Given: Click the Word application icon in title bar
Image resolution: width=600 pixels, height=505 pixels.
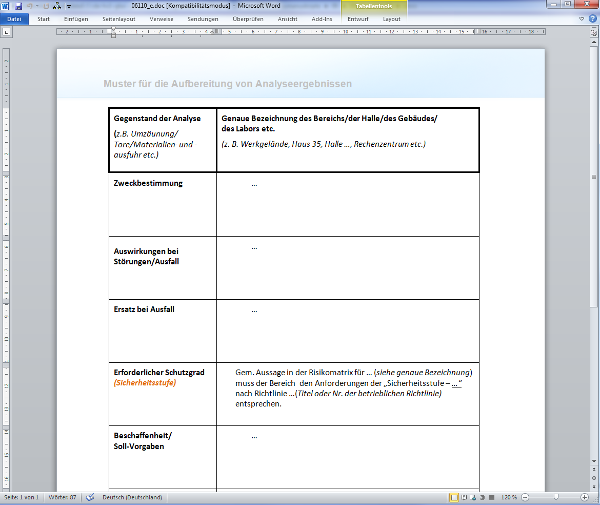Looking at the screenshot, I should tap(6, 6).
